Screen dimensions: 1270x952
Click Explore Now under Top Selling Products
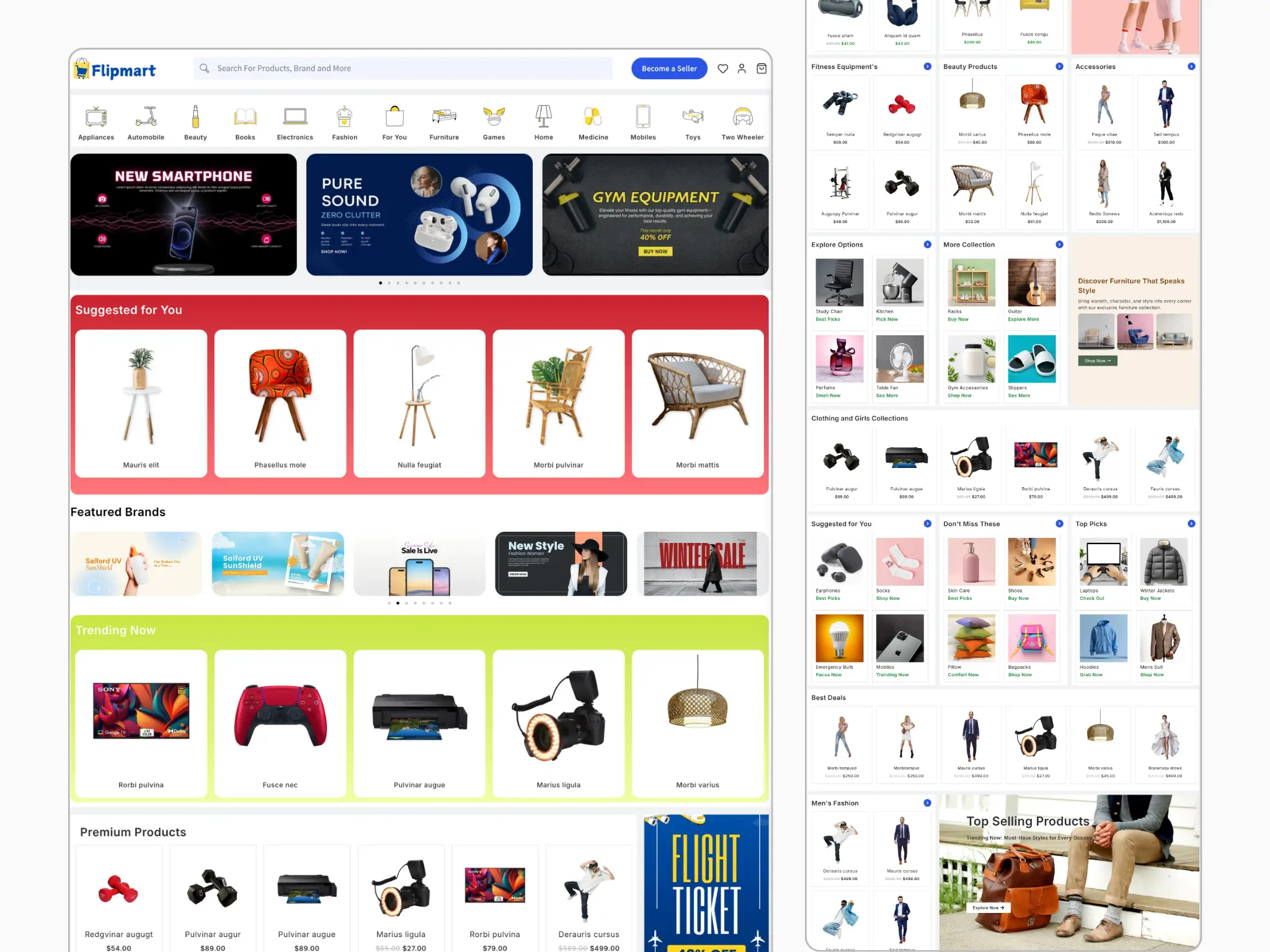click(987, 907)
